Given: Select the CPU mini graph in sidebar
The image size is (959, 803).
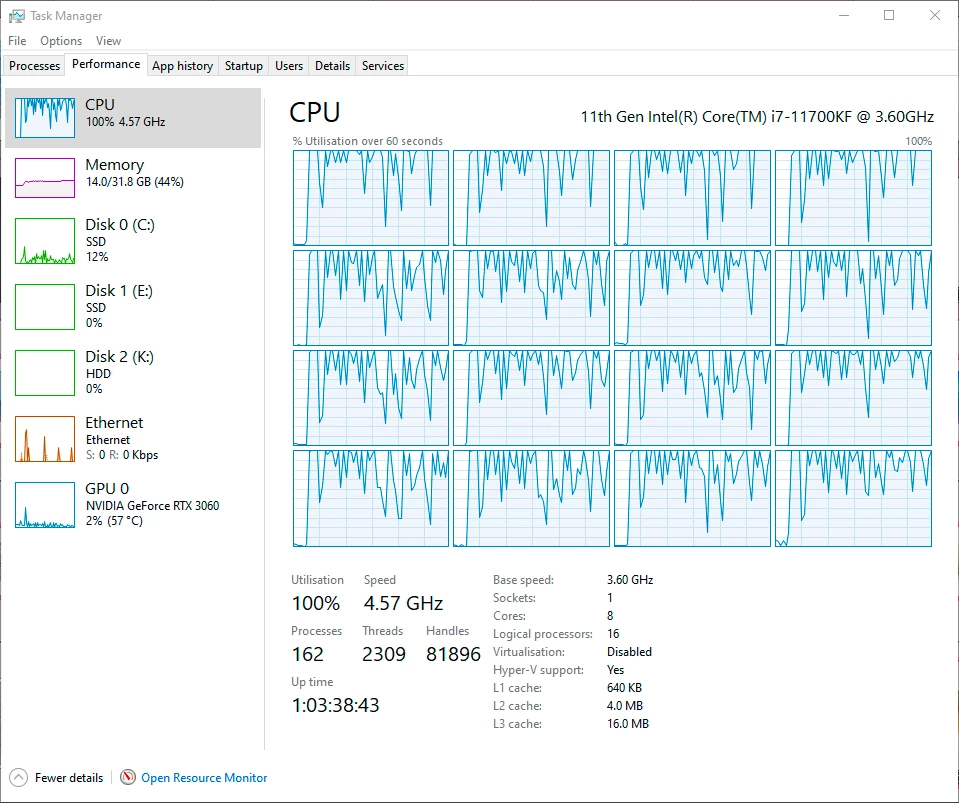Looking at the screenshot, I should click(x=45, y=117).
